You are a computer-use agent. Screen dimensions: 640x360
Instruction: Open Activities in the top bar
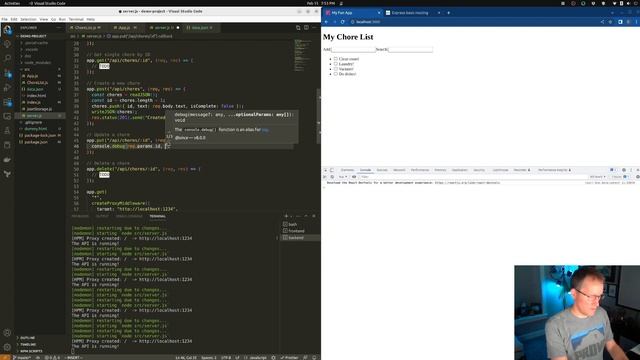[12, 3]
